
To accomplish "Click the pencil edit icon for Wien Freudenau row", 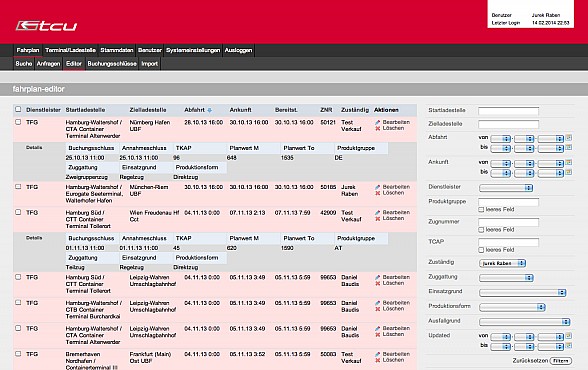I will 378,213.
